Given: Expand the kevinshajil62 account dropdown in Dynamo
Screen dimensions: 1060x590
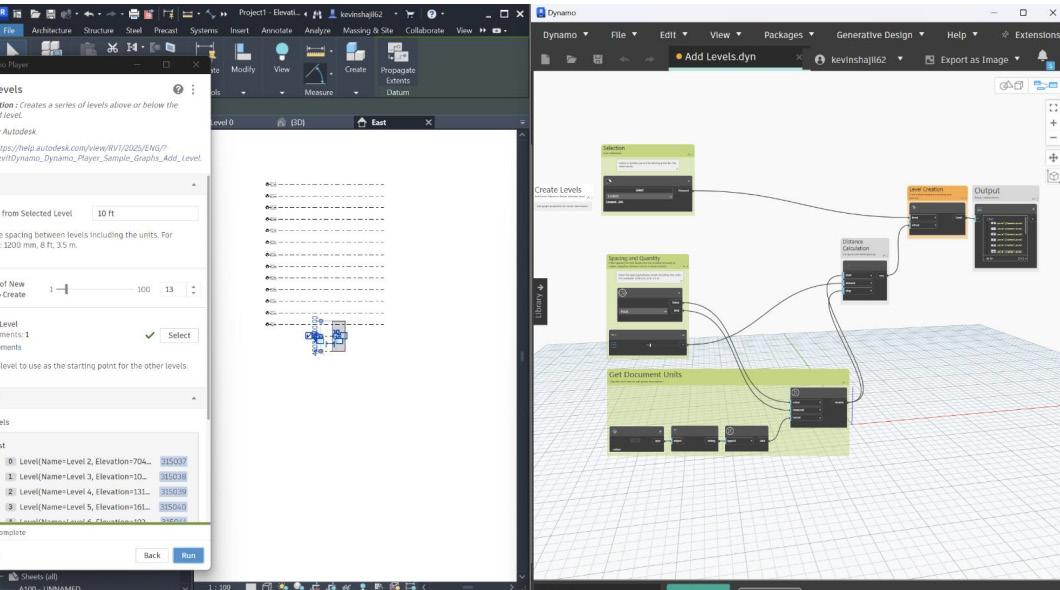Looking at the screenshot, I should 900,59.
